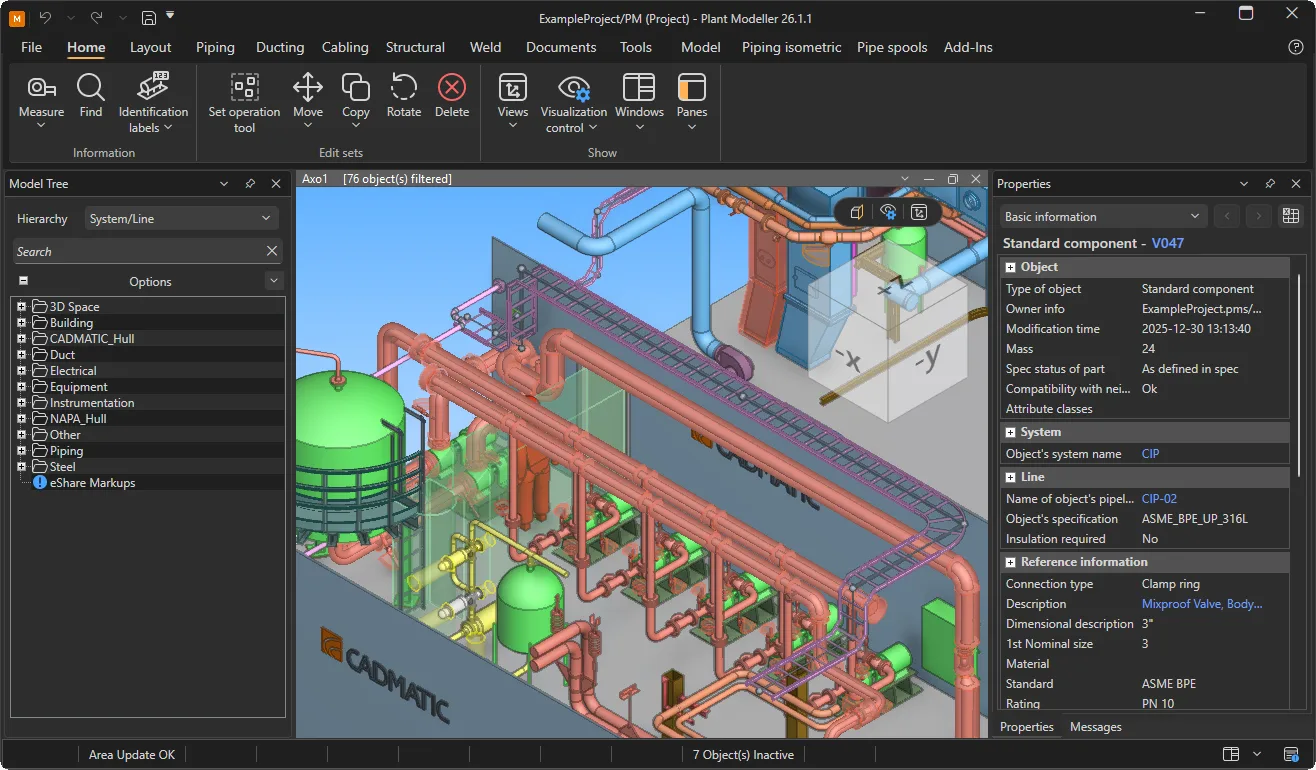Click the red Delete icon

click(452, 87)
